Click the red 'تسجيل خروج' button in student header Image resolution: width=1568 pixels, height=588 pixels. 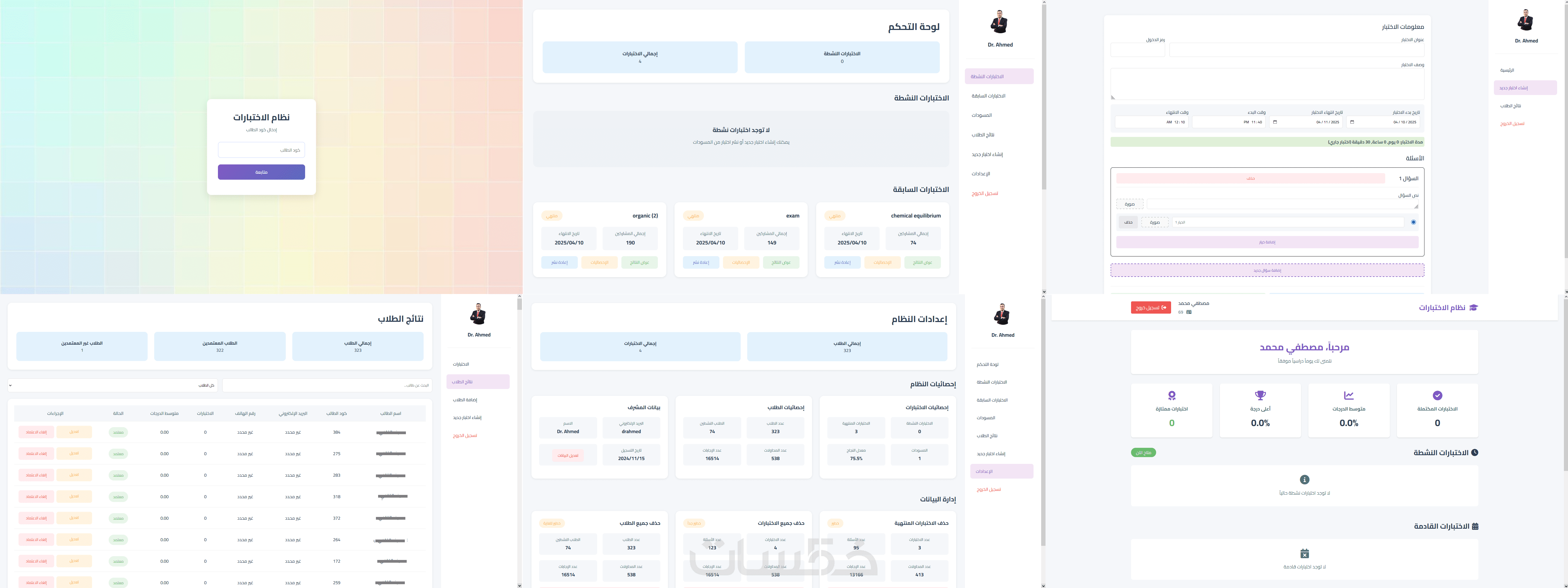[x=1151, y=308]
